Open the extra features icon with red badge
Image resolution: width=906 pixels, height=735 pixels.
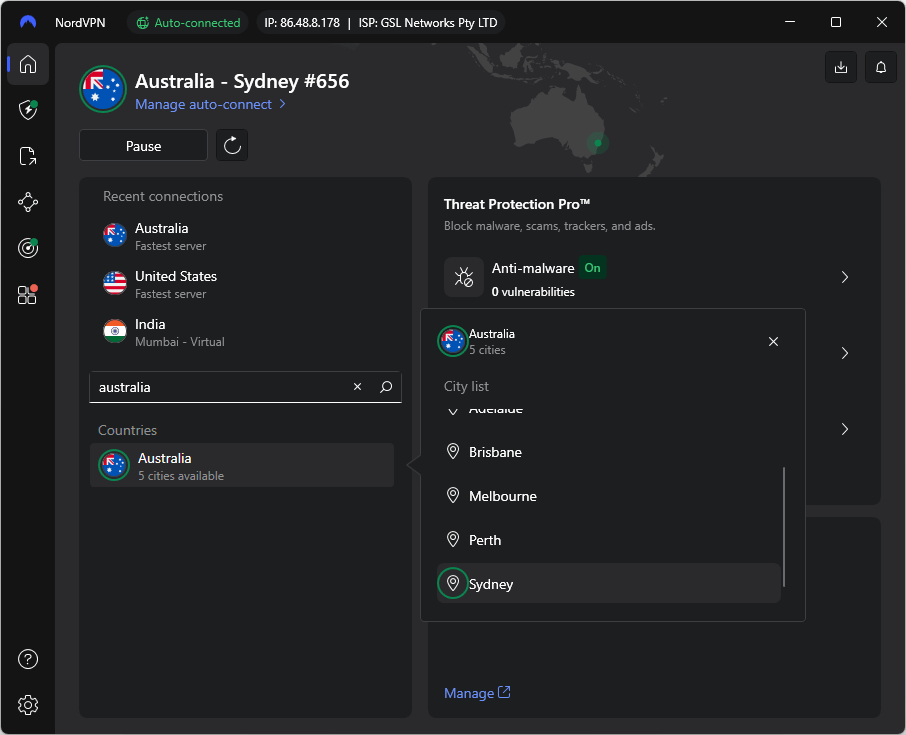[27, 295]
